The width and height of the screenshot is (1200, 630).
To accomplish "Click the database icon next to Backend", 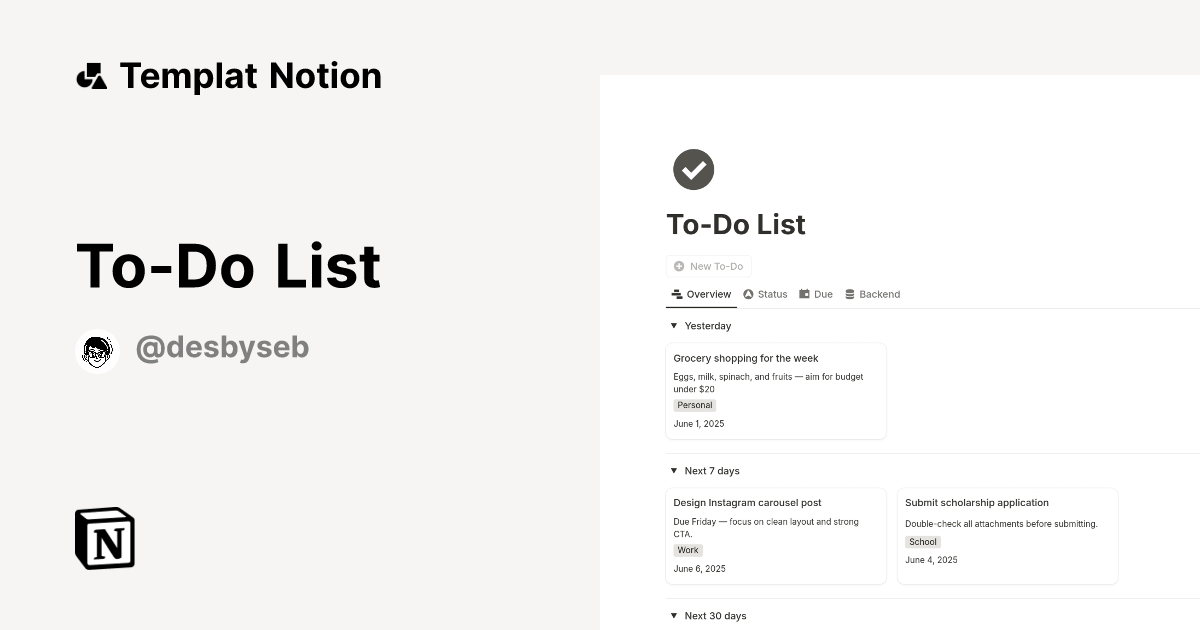I will click(x=849, y=294).
